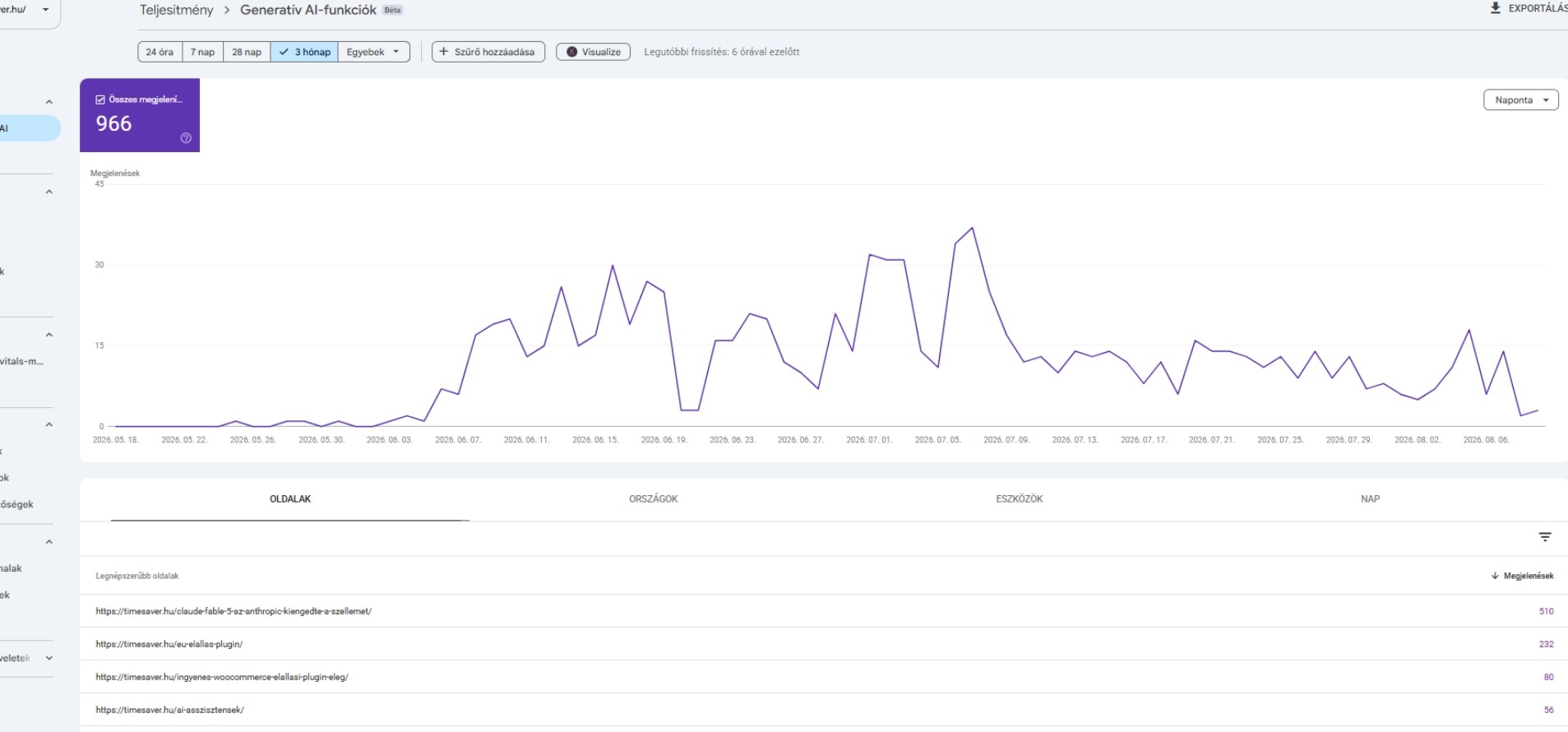The height and width of the screenshot is (732, 1568).
Task: Toggle the Összes megjelenítés checkbox
Action: pos(100,100)
